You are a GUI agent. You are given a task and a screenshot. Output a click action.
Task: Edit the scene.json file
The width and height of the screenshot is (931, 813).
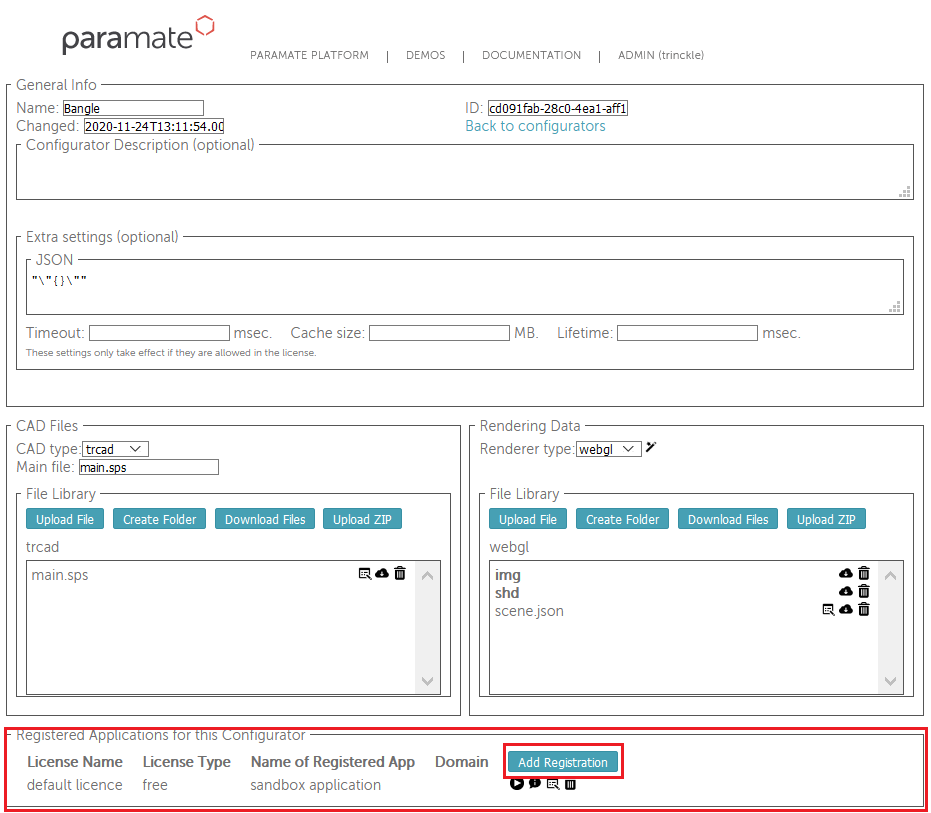828,610
